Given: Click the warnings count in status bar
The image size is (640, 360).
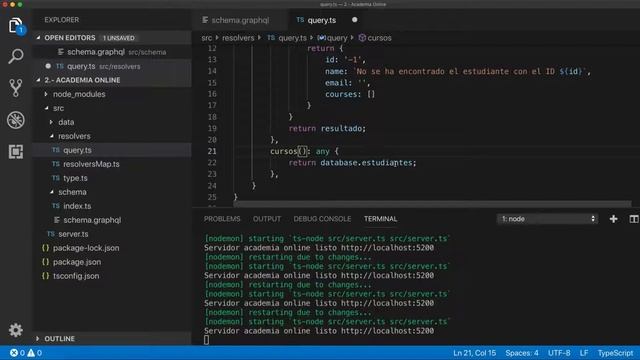Looking at the screenshot, I should point(34,353).
